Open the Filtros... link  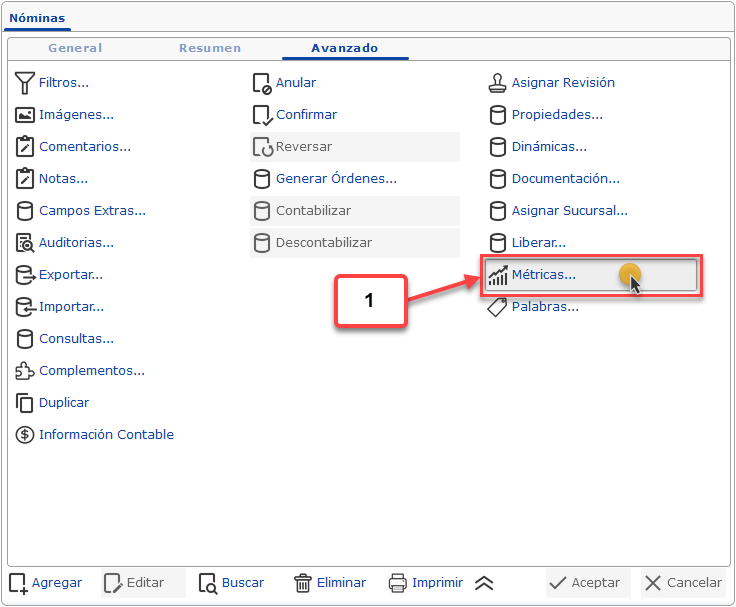64,83
